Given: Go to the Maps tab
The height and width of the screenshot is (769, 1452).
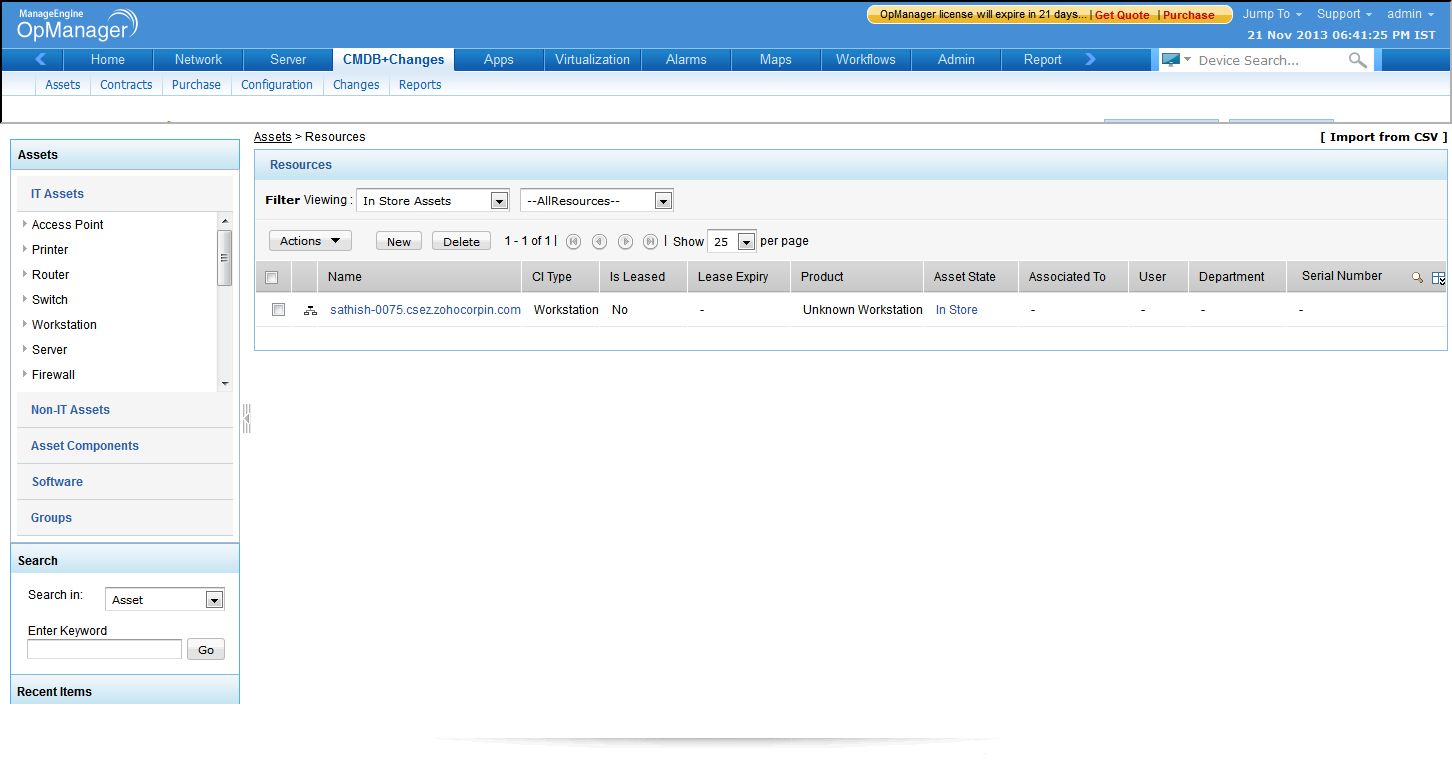Looking at the screenshot, I should click(776, 59).
